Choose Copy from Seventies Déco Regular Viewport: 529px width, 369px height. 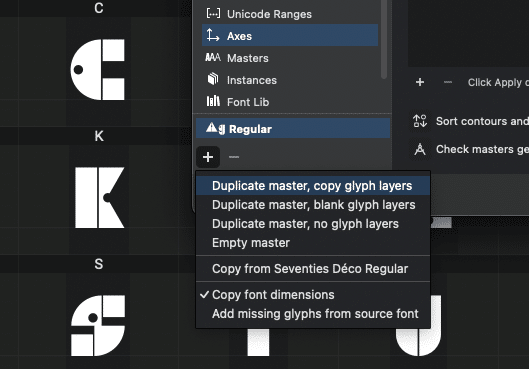click(x=313, y=268)
